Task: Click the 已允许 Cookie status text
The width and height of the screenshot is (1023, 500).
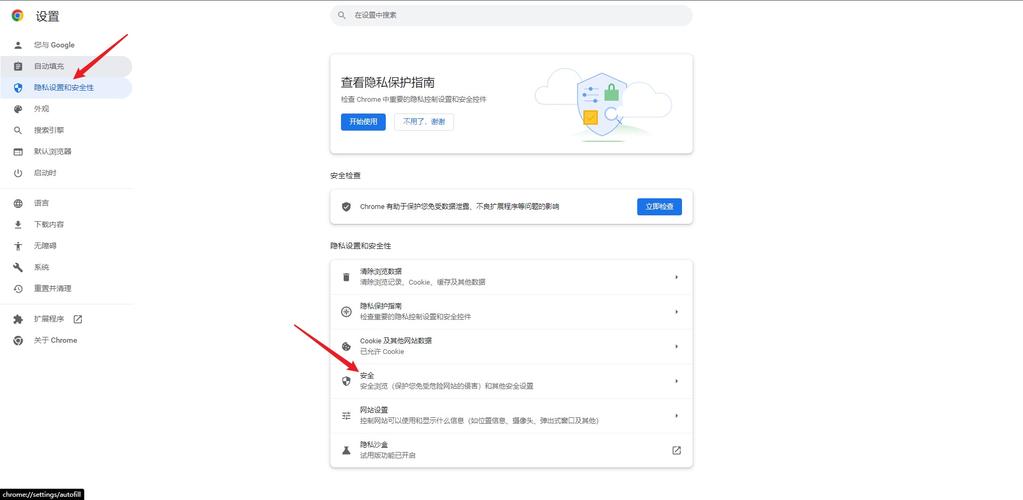Action: click(382, 352)
